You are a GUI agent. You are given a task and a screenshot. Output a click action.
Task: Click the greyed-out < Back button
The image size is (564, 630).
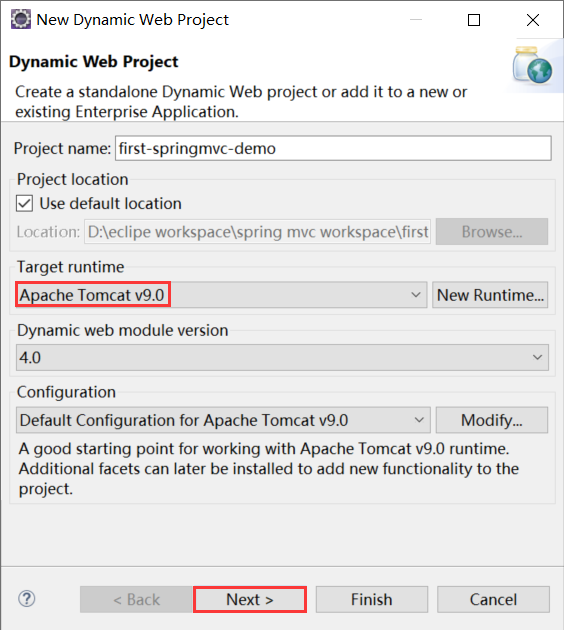[136, 599]
